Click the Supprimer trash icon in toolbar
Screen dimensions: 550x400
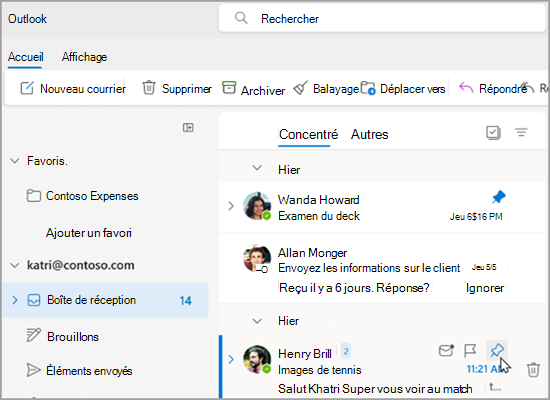[149, 88]
